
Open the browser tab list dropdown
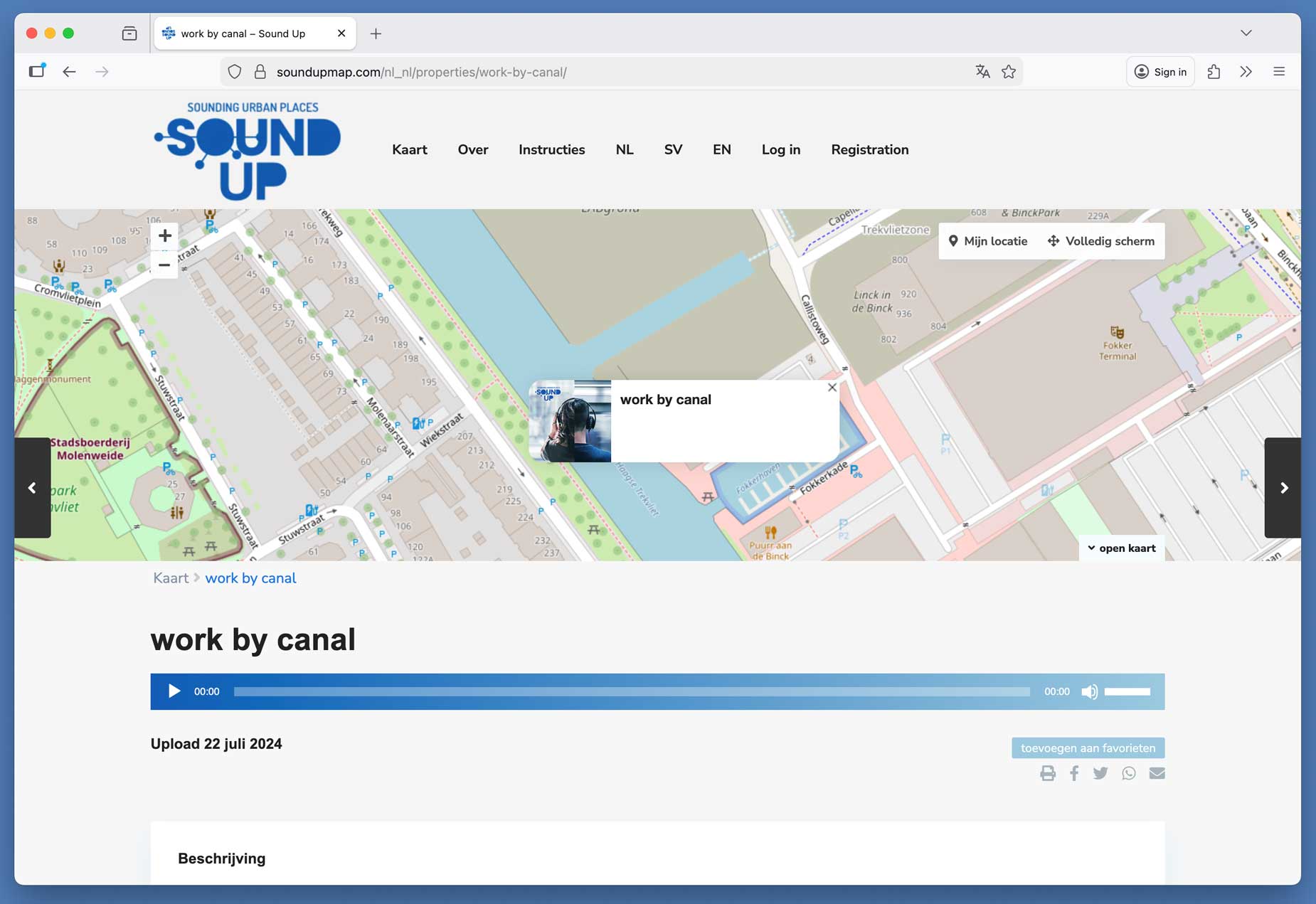point(1246,33)
